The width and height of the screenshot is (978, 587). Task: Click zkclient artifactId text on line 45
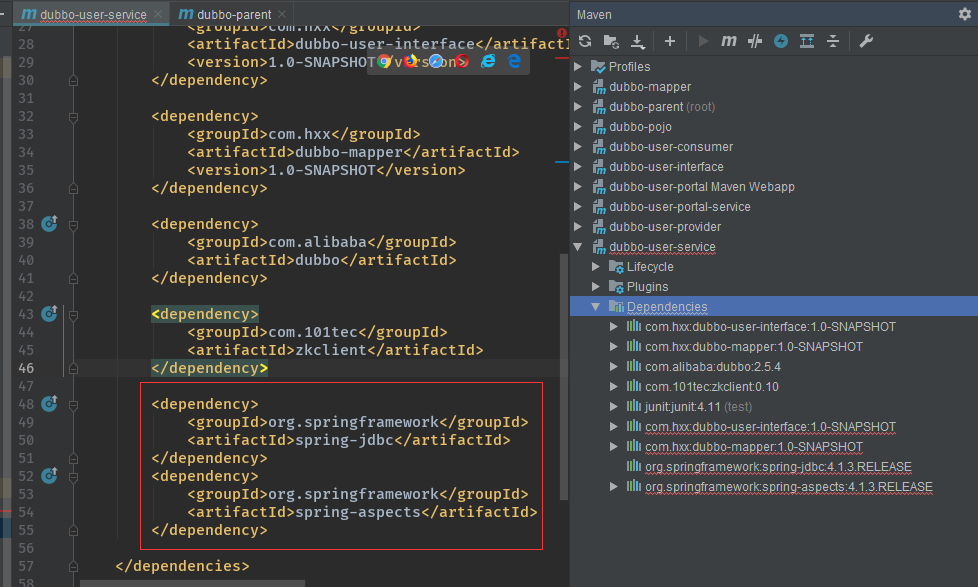pyautogui.click(x=331, y=350)
